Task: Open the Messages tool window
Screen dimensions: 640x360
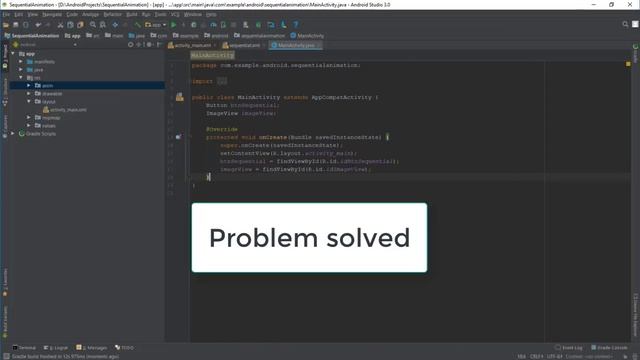Action: tap(91, 348)
